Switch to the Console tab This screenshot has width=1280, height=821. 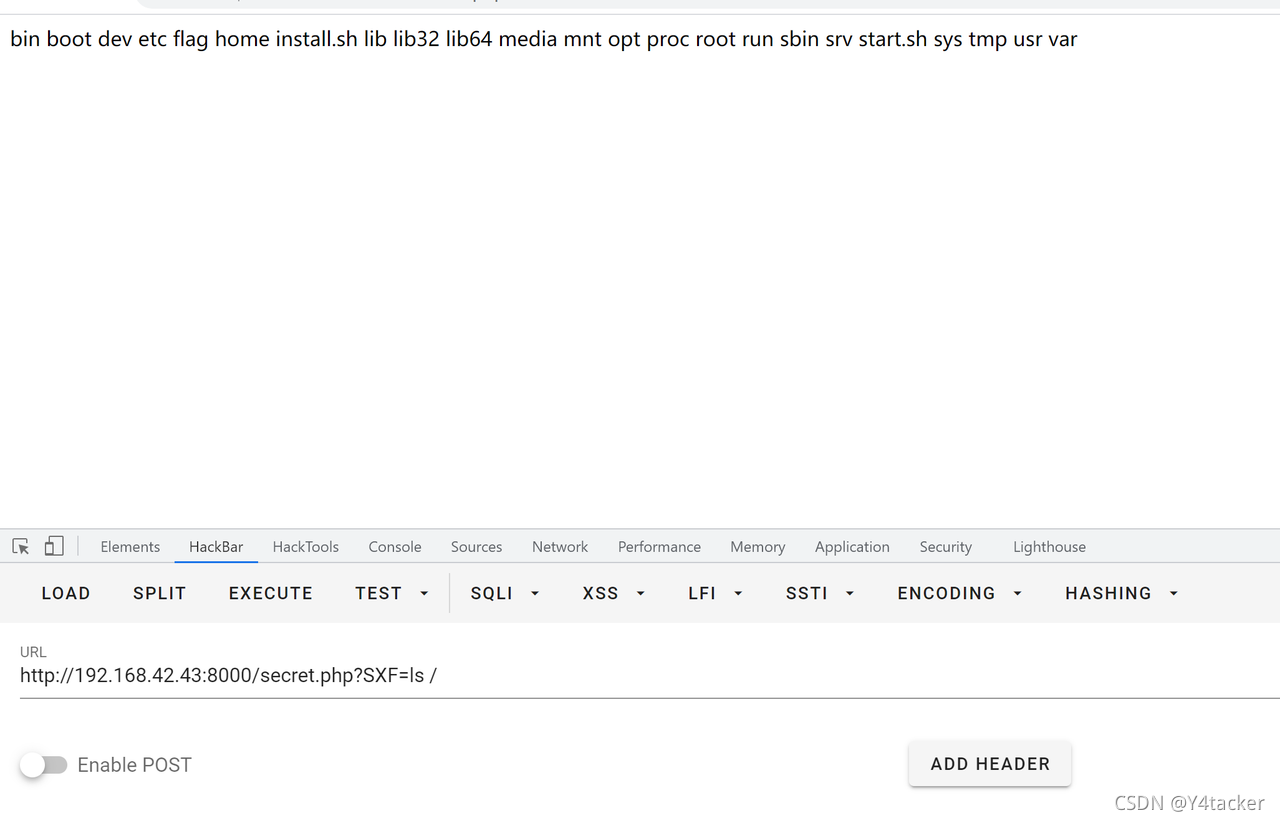click(395, 547)
